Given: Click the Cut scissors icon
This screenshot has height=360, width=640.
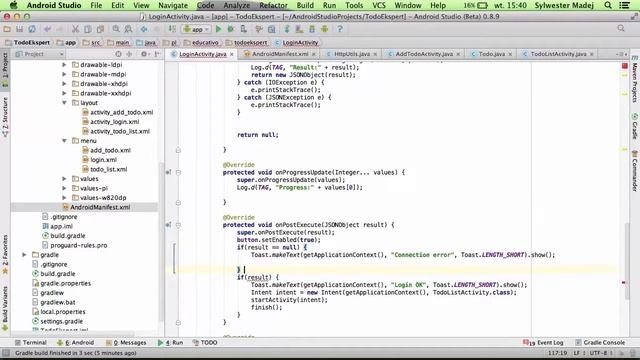Looking at the screenshot, I should 75,29.
